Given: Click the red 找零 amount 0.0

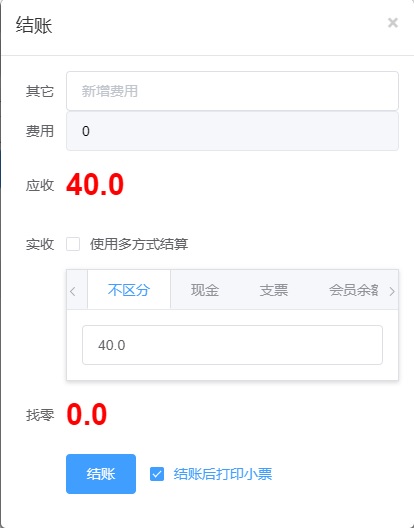Looking at the screenshot, I should (x=87, y=415).
